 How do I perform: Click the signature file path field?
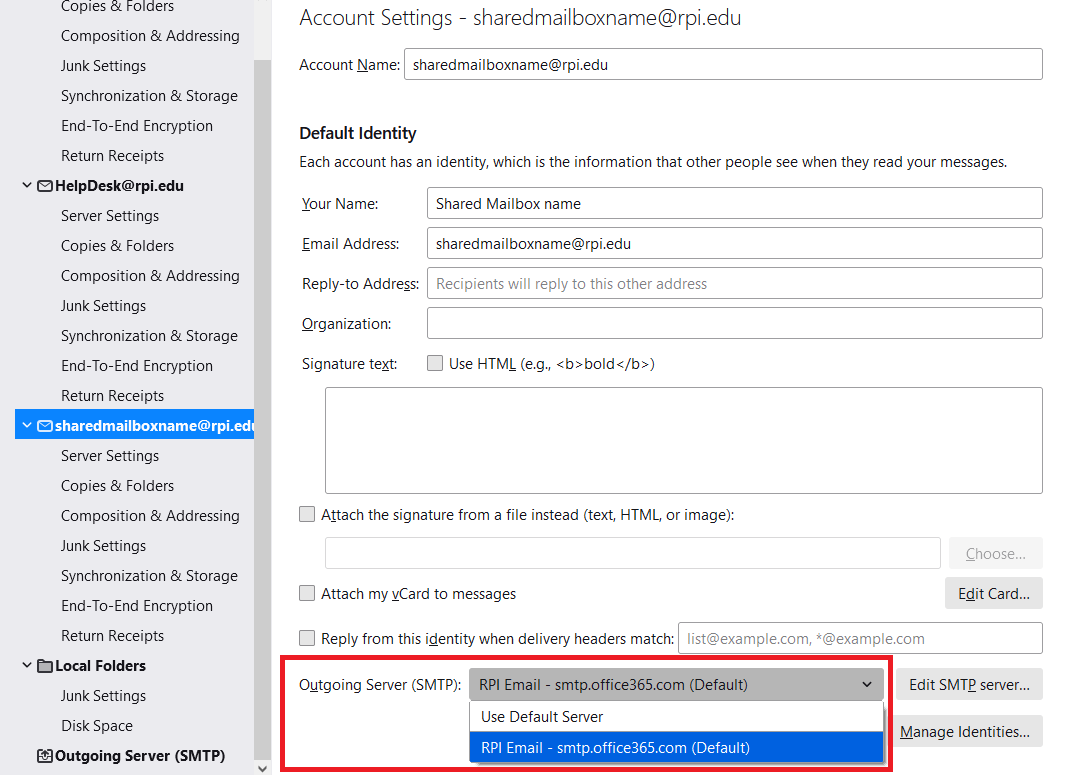point(633,553)
